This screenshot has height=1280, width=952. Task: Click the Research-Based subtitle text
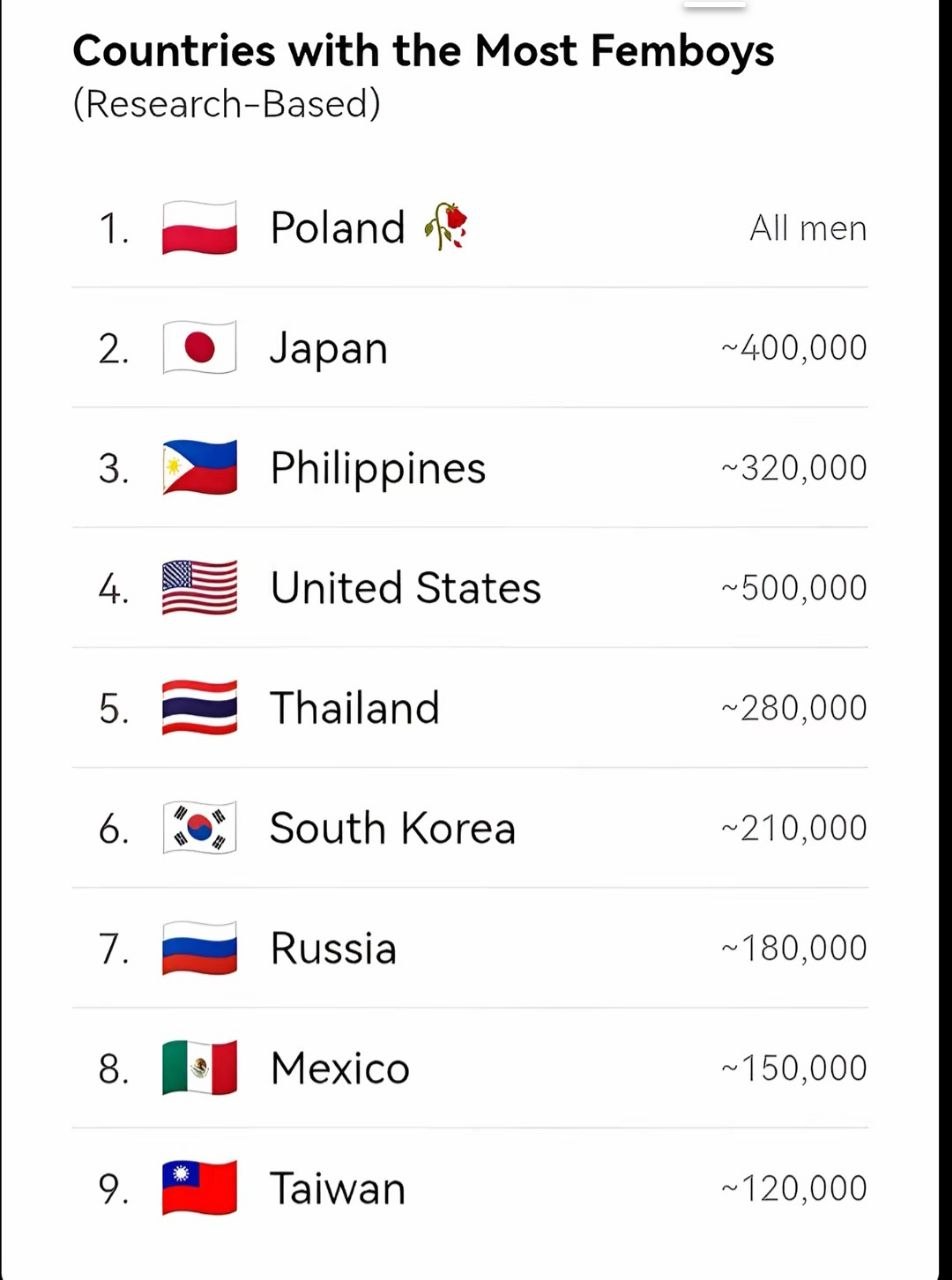227,104
